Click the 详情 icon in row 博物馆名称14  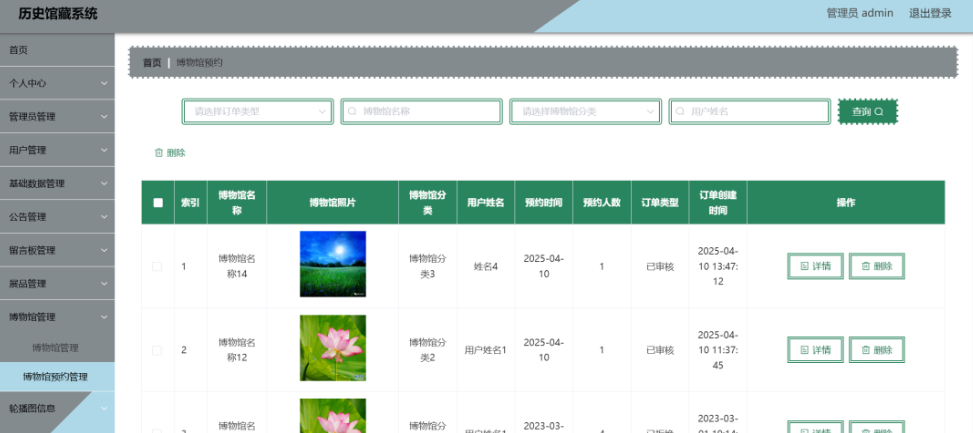[x=804, y=266]
